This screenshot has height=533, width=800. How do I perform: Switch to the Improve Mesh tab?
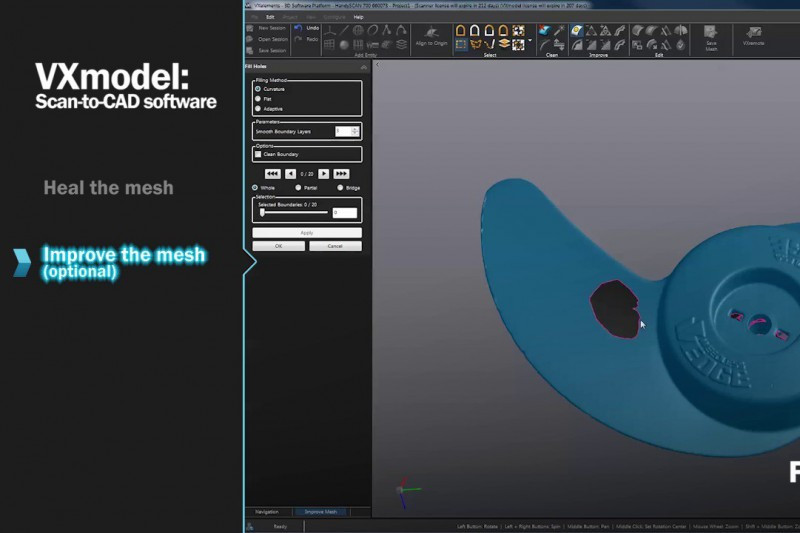(x=320, y=512)
